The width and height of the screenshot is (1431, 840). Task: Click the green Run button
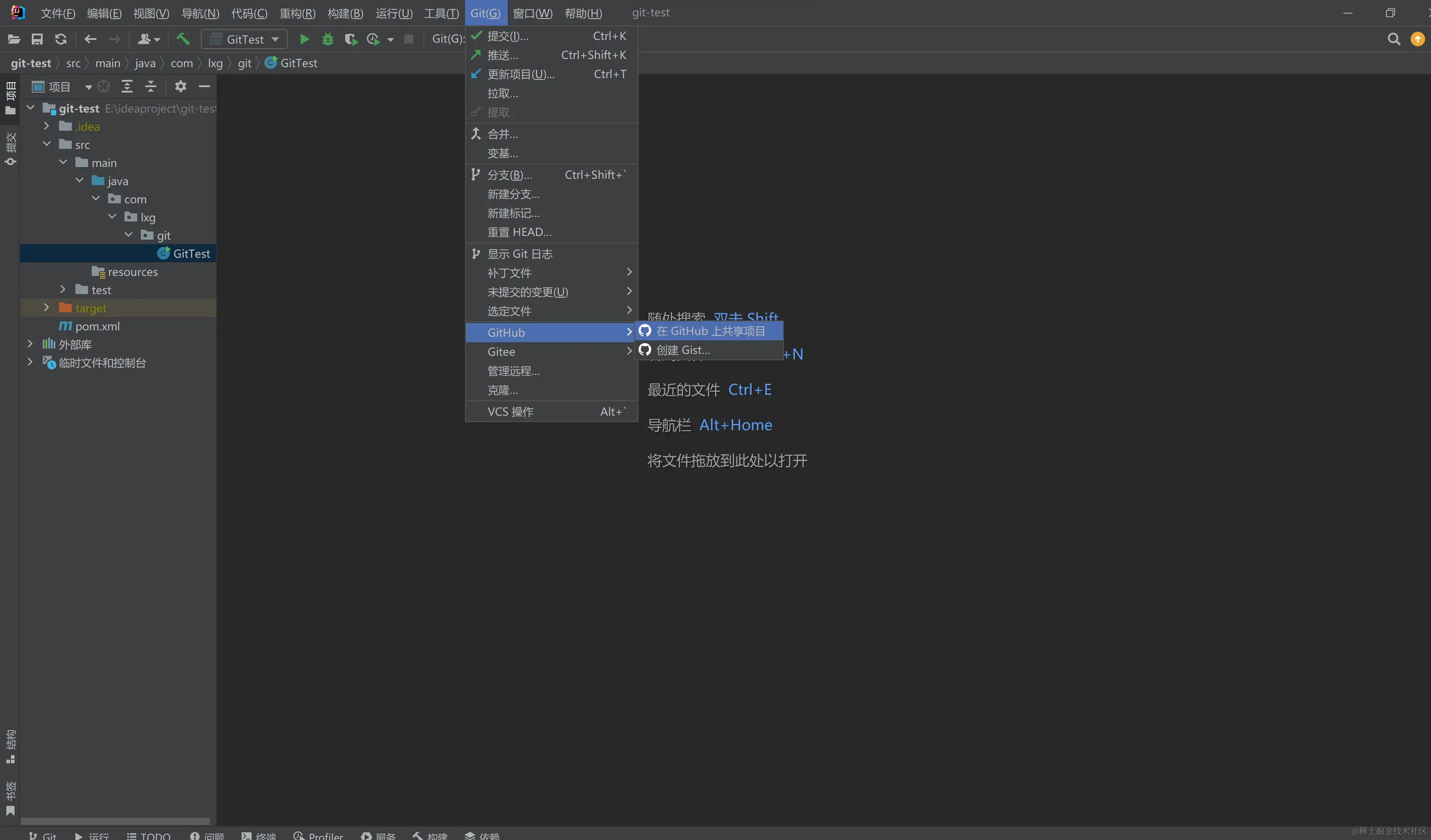click(304, 39)
